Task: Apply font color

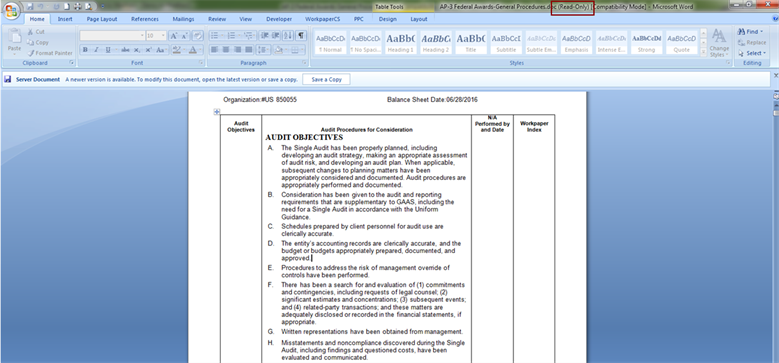Action: [194, 50]
